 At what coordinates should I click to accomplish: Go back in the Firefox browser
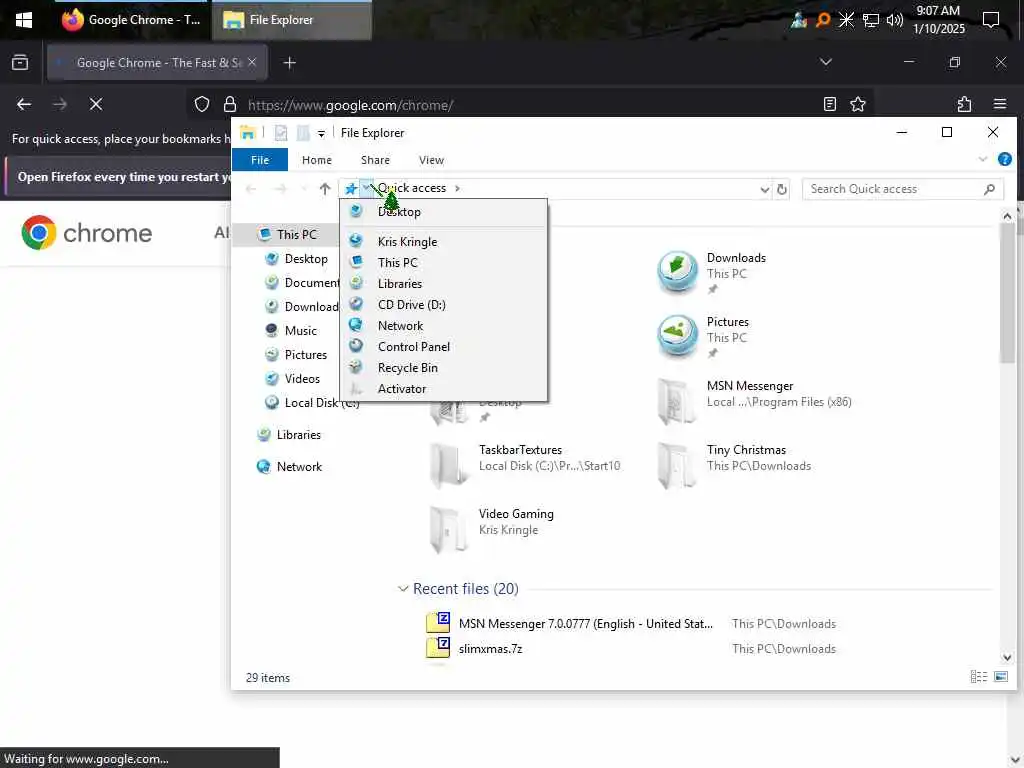pos(24,104)
